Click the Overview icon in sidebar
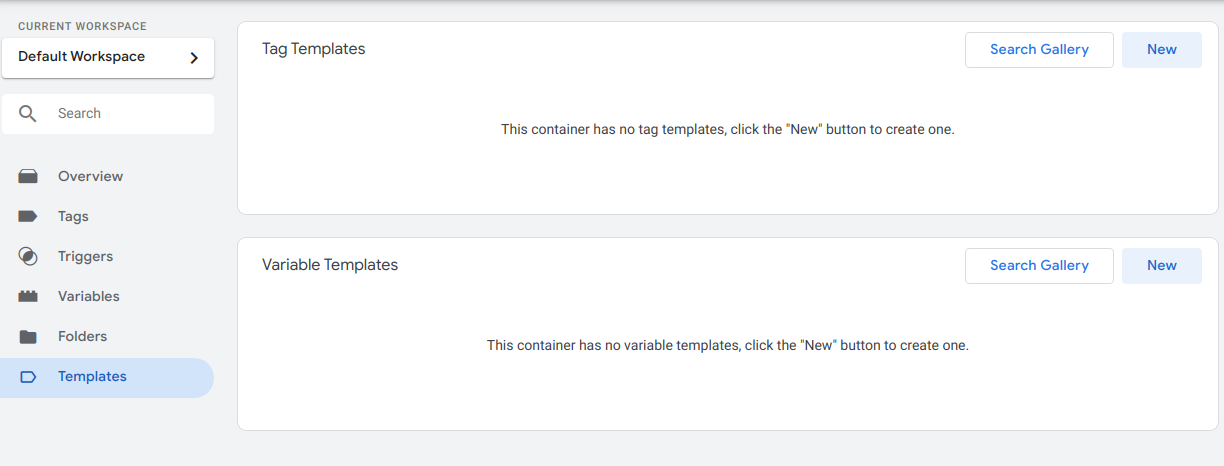The image size is (1224, 466). (28, 176)
